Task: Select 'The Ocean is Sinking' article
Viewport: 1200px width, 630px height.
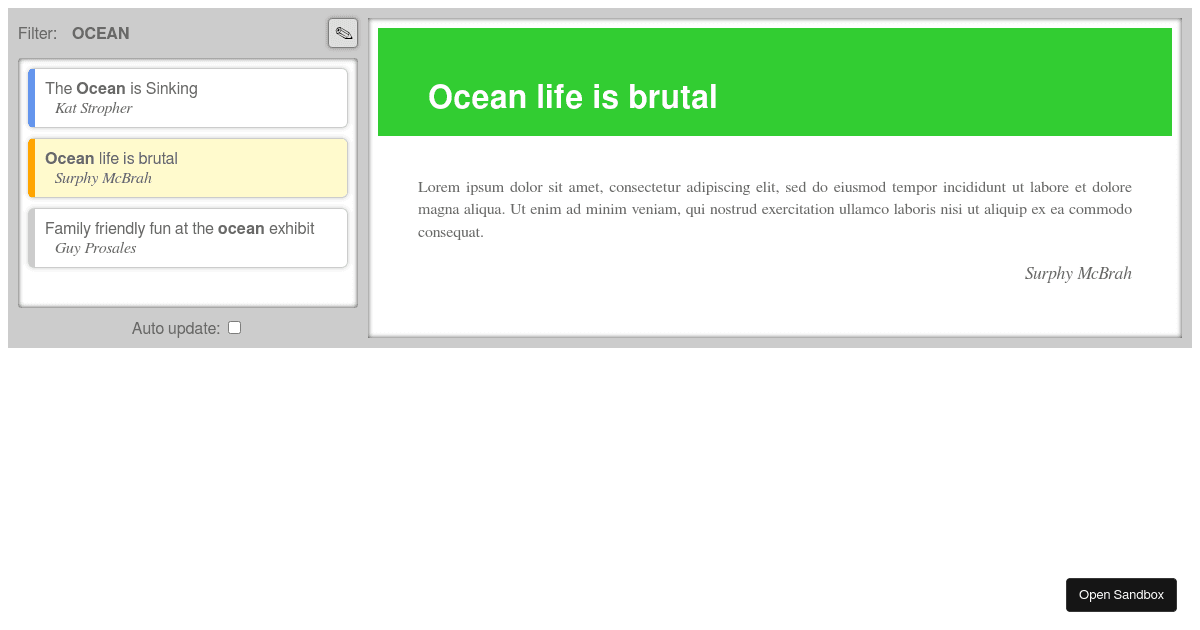Action: pyautogui.click(x=187, y=97)
